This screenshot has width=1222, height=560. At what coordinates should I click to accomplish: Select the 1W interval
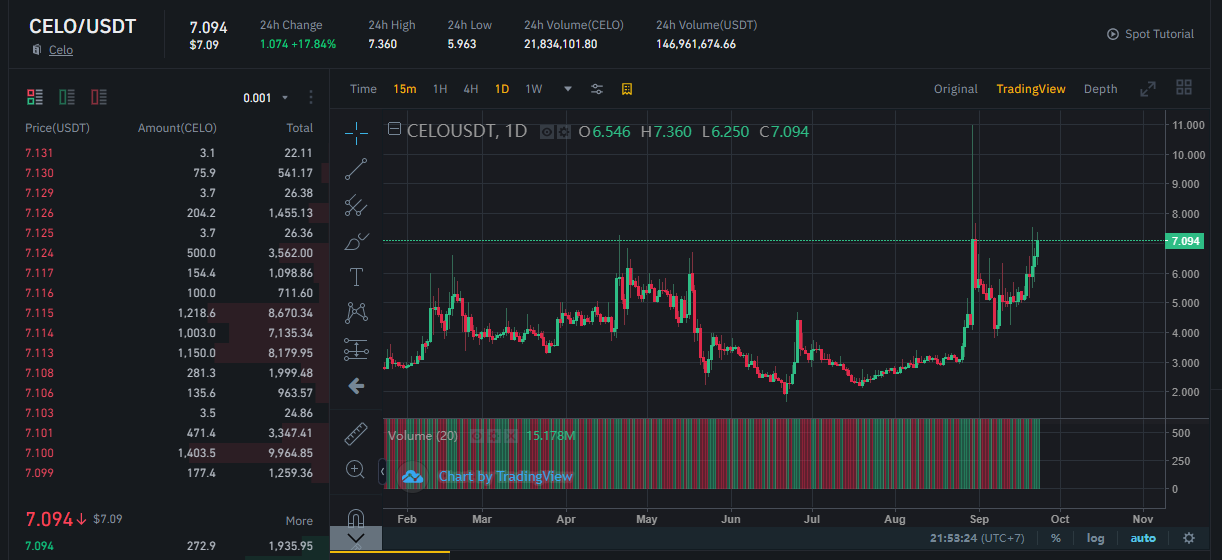click(534, 89)
